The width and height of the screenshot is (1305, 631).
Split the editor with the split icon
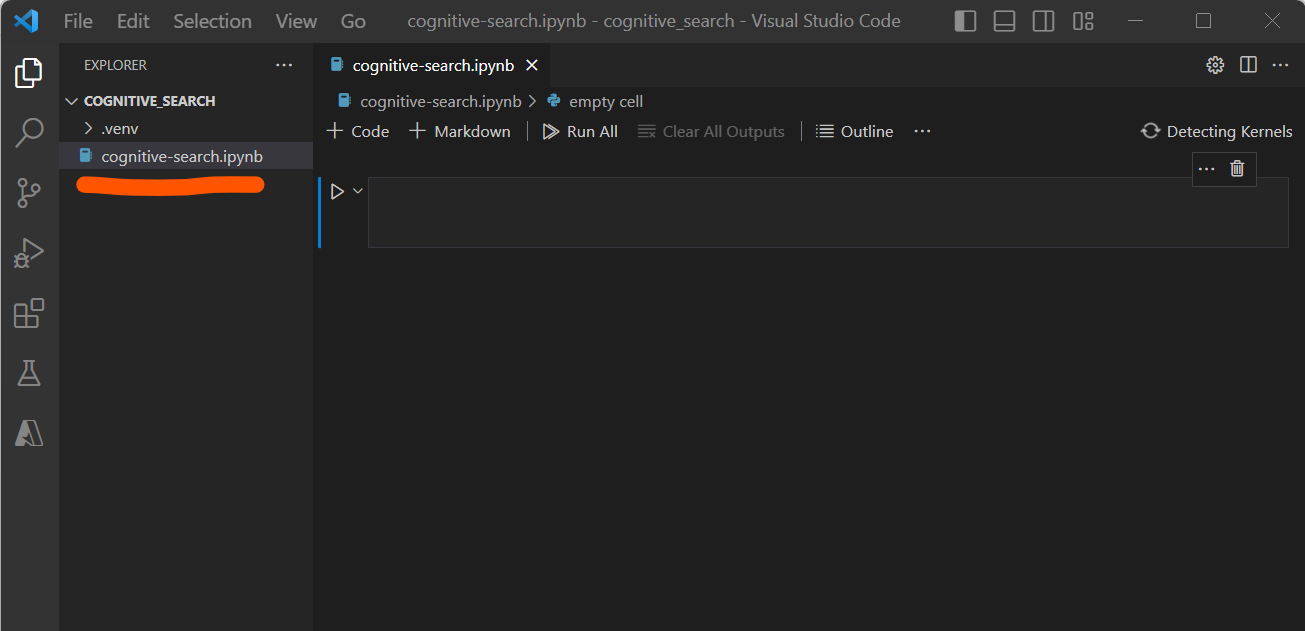1248,65
